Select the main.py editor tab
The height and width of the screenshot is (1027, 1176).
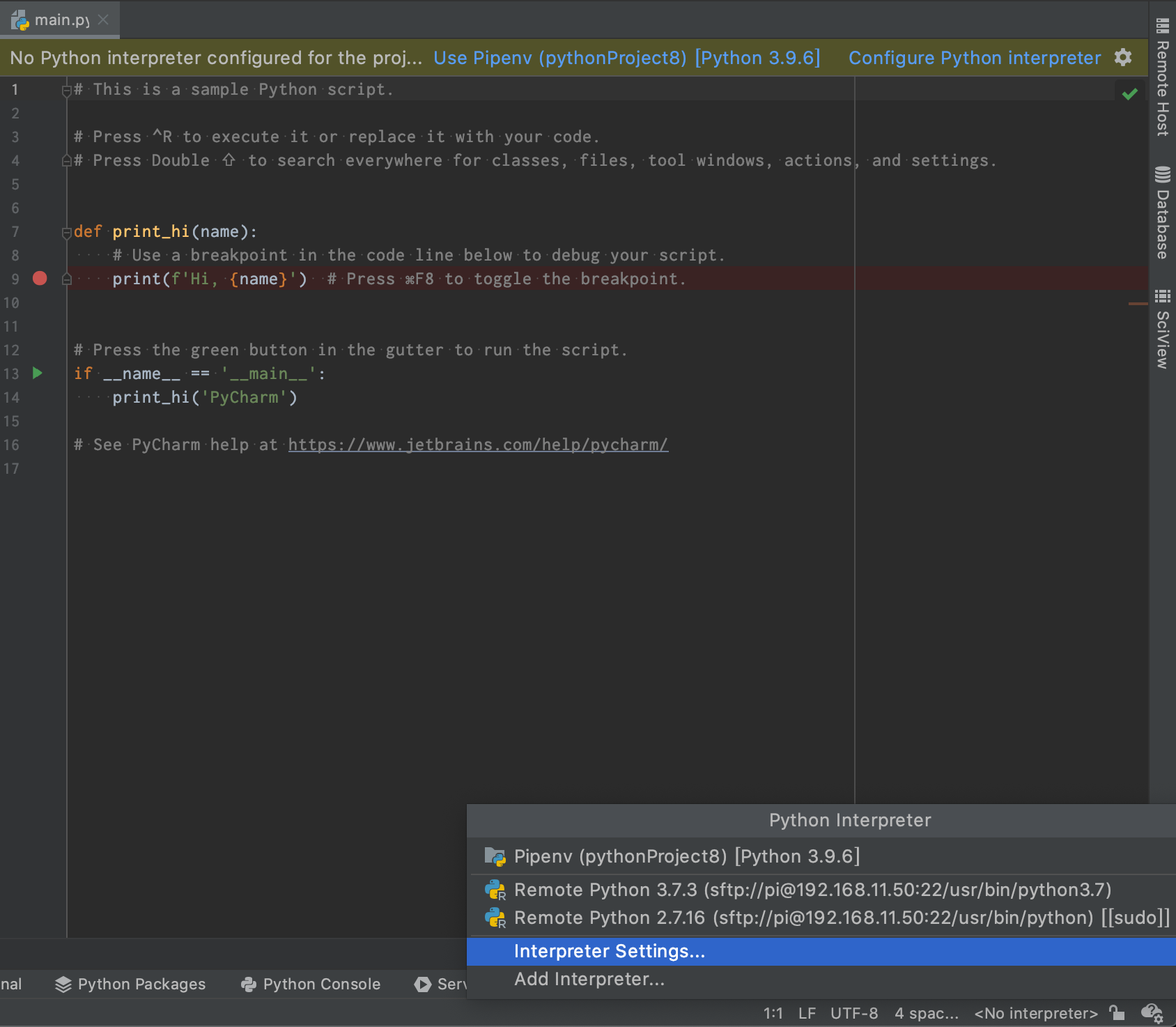tap(60, 20)
